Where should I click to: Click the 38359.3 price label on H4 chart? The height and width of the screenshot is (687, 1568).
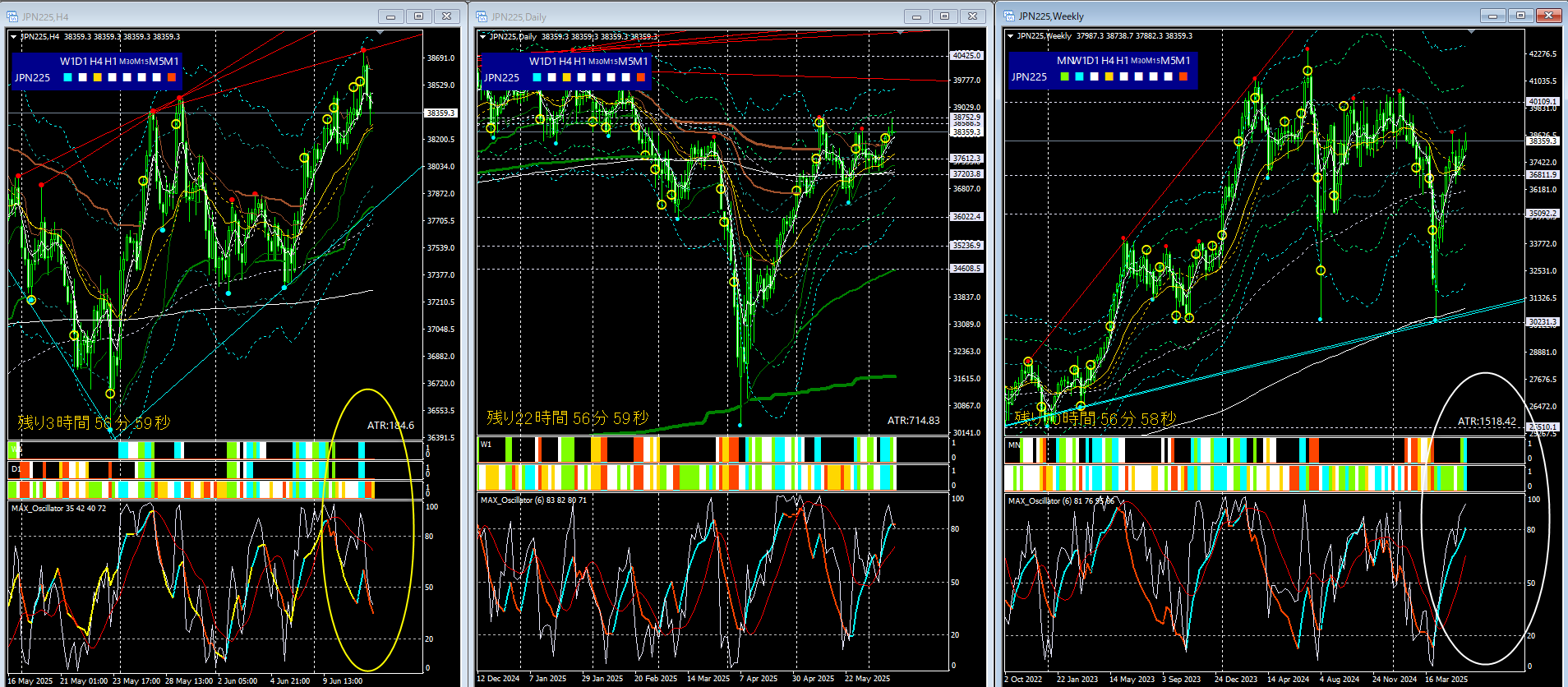pyautogui.click(x=440, y=113)
